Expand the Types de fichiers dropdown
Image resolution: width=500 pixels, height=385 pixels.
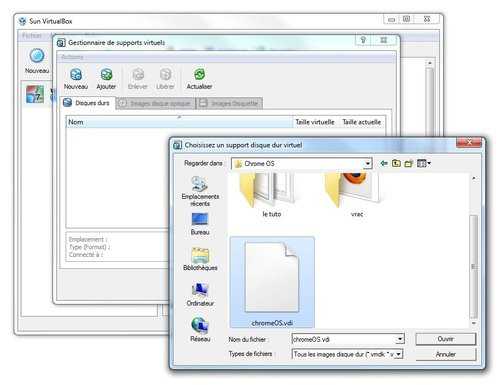point(399,354)
